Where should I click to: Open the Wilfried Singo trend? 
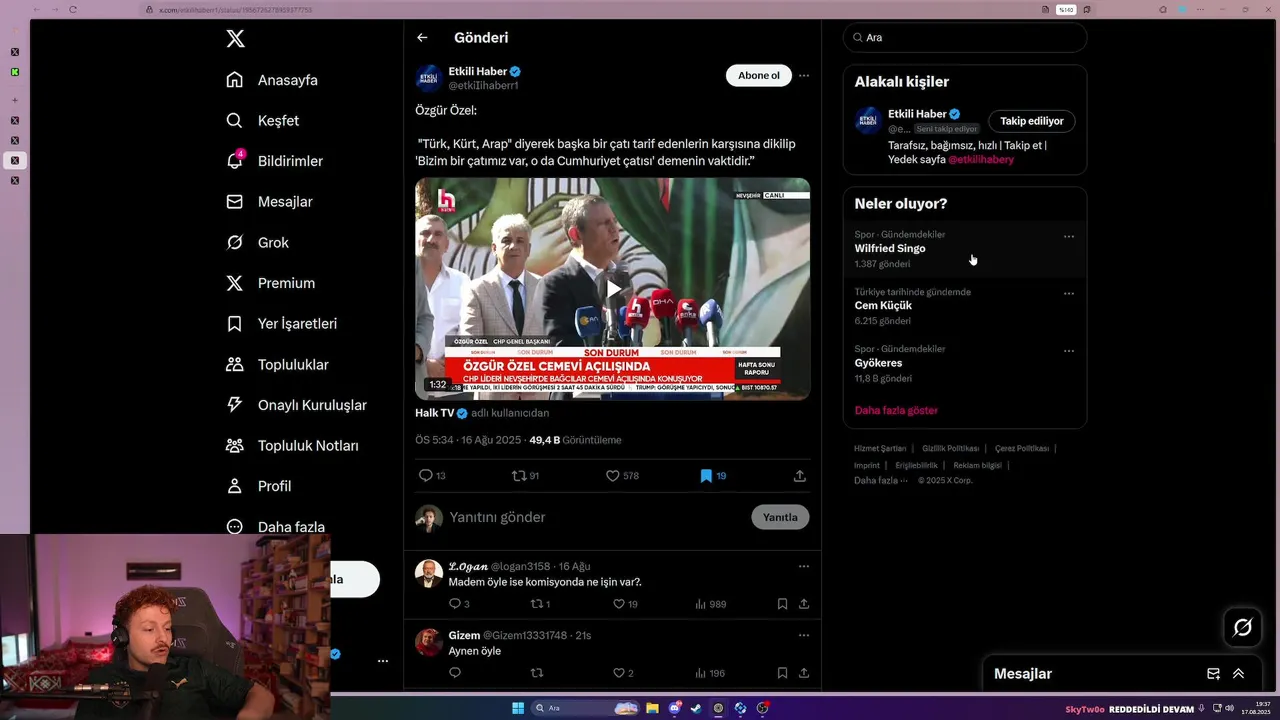tap(964, 249)
